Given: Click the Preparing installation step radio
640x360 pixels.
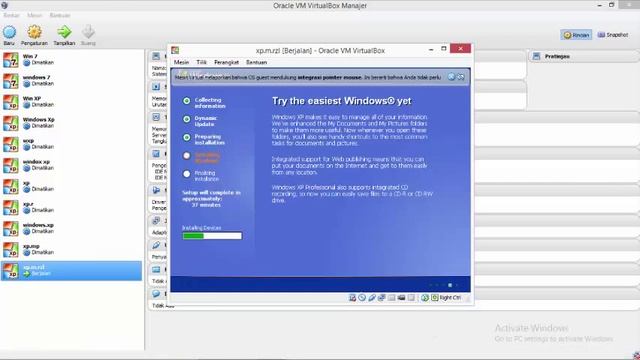Looking at the screenshot, I should pos(187,137).
